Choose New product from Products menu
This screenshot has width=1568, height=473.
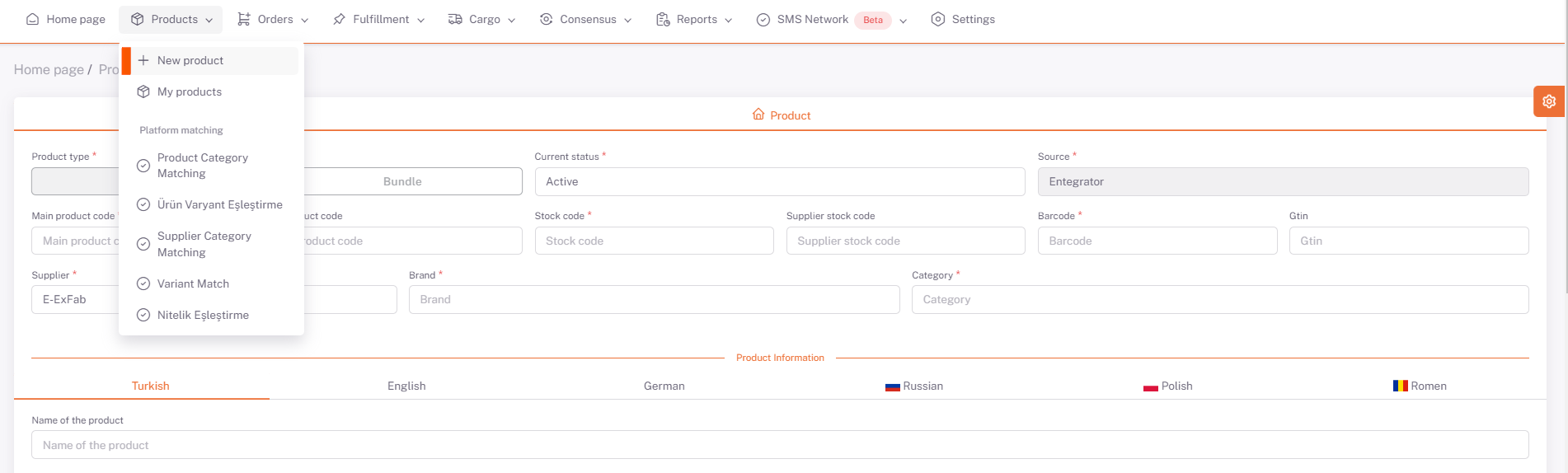[190, 60]
